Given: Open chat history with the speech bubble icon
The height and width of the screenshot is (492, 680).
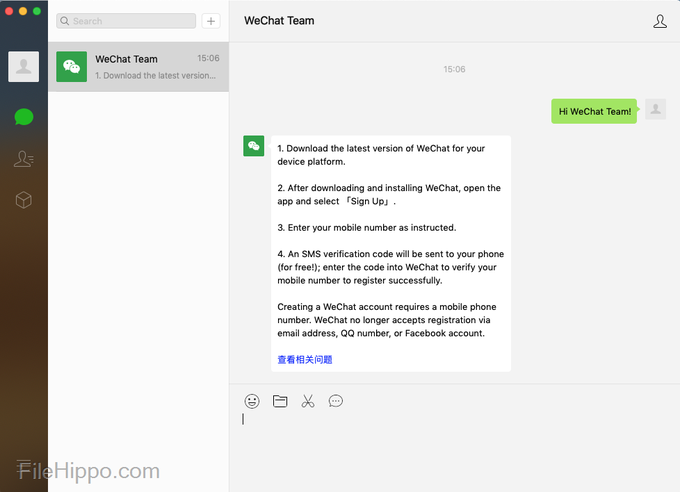Looking at the screenshot, I should tap(336, 401).
